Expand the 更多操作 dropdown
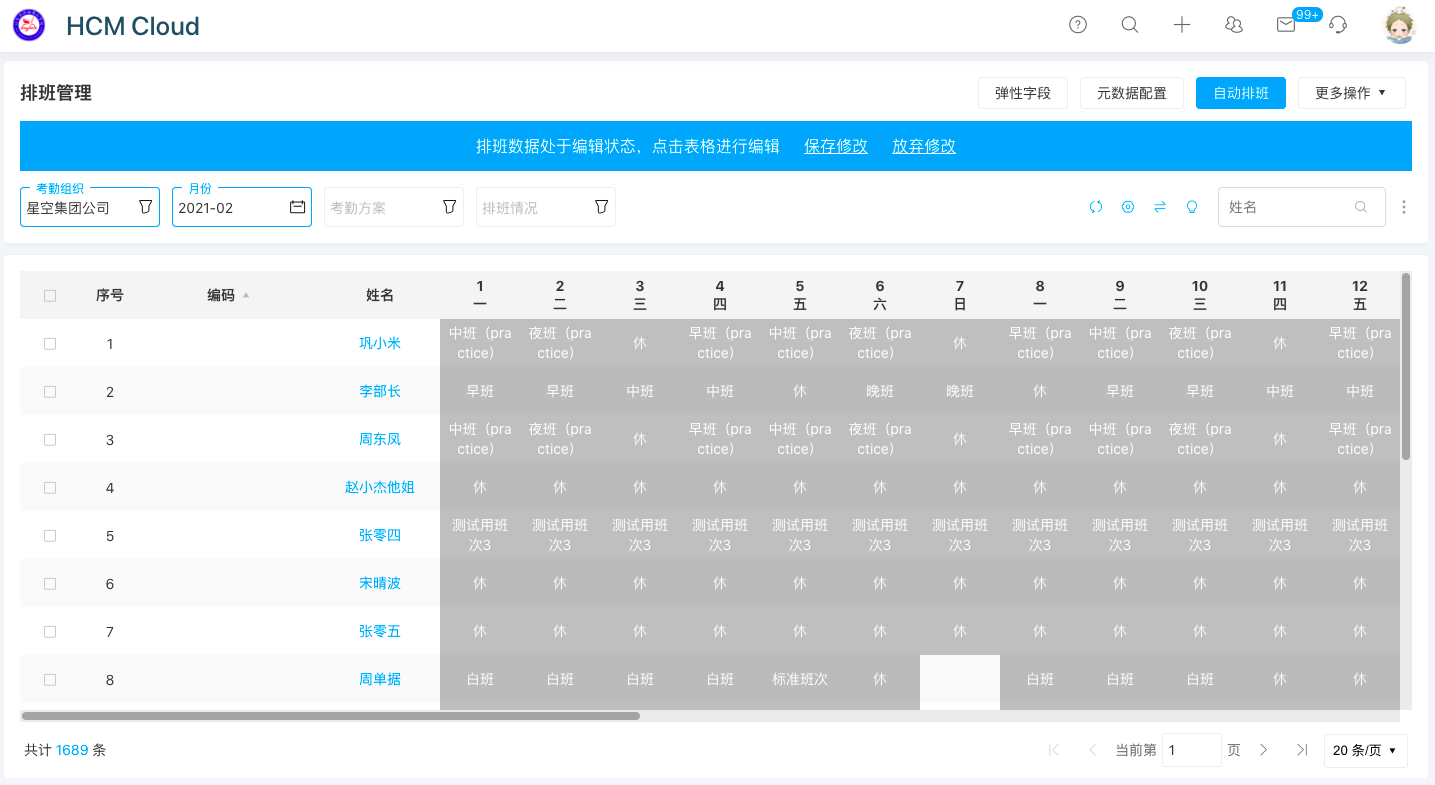 point(1351,93)
